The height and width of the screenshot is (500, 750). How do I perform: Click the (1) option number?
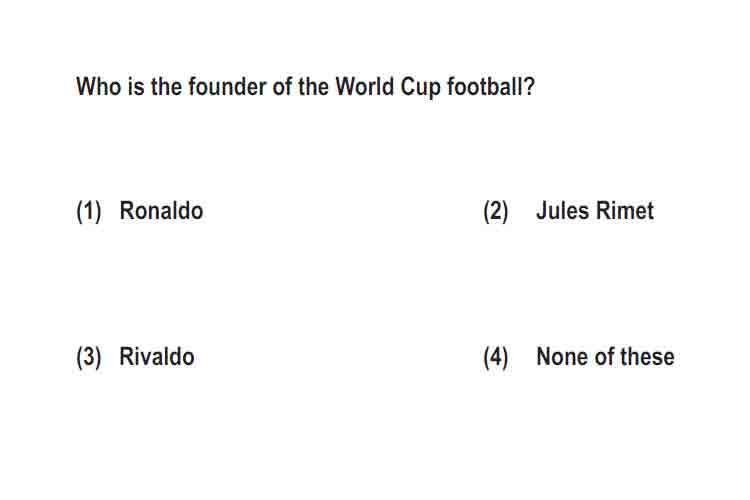[x=89, y=211]
